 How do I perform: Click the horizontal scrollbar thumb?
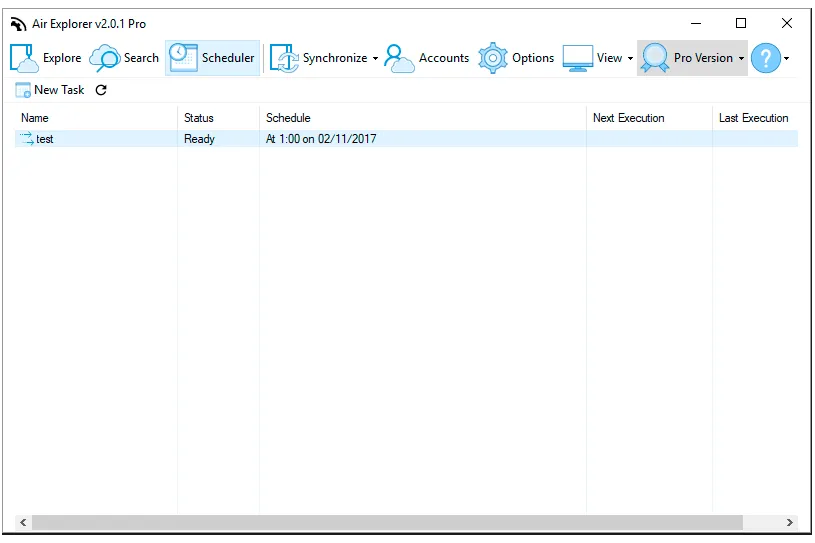[x=387, y=522]
